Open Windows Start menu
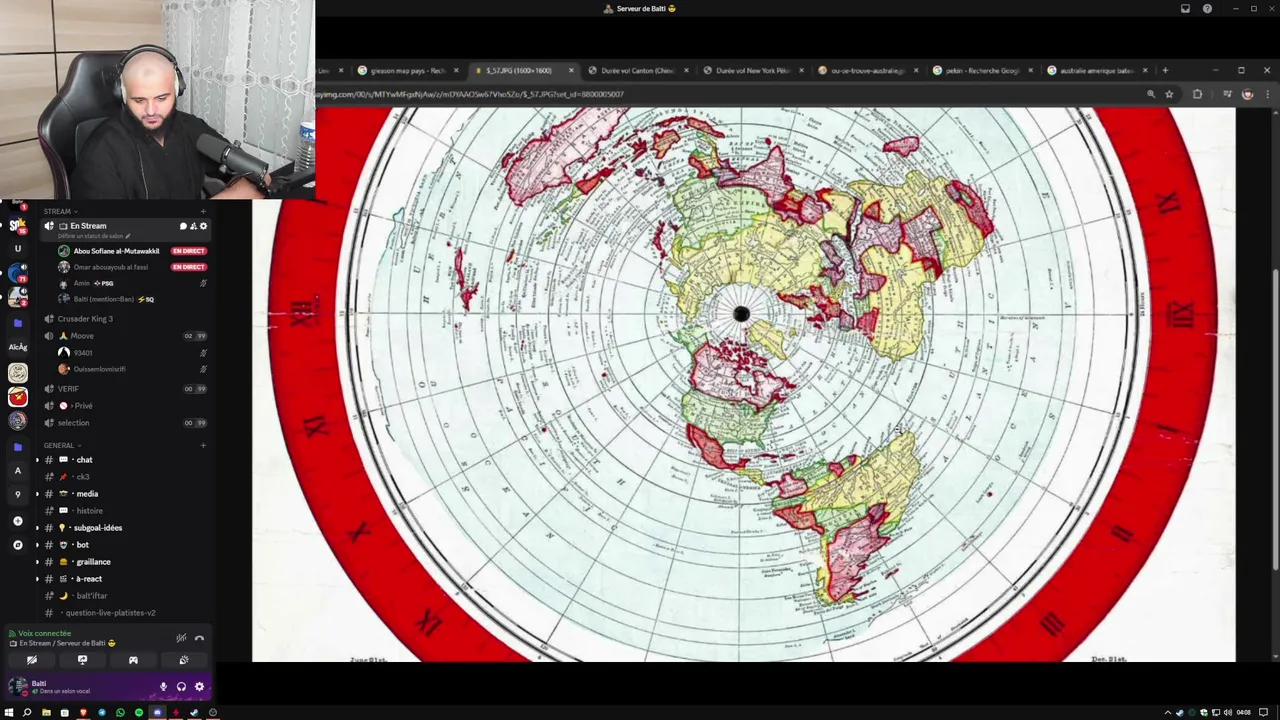1280x720 pixels. (9, 713)
